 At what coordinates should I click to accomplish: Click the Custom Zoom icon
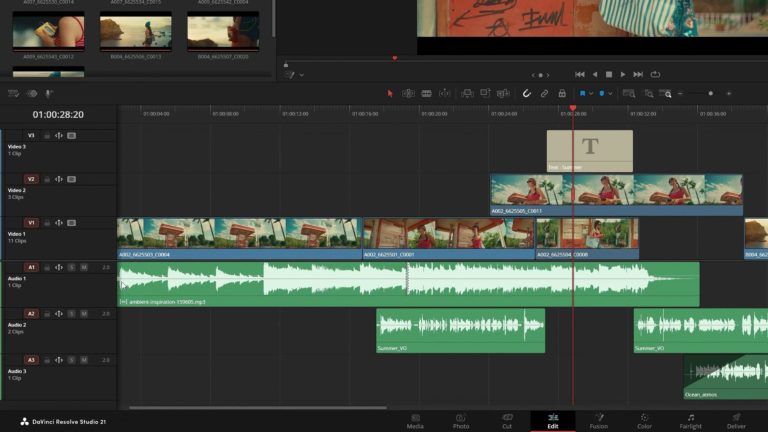tap(666, 94)
